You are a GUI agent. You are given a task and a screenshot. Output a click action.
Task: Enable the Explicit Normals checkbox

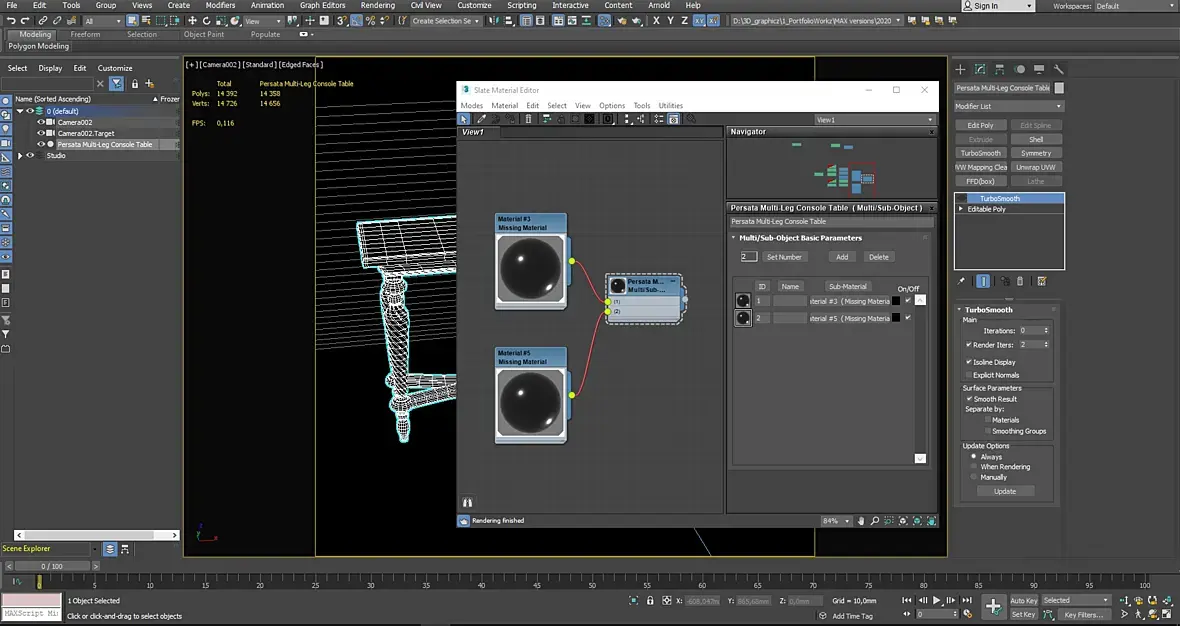pyautogui.click(x=969, y=375)
